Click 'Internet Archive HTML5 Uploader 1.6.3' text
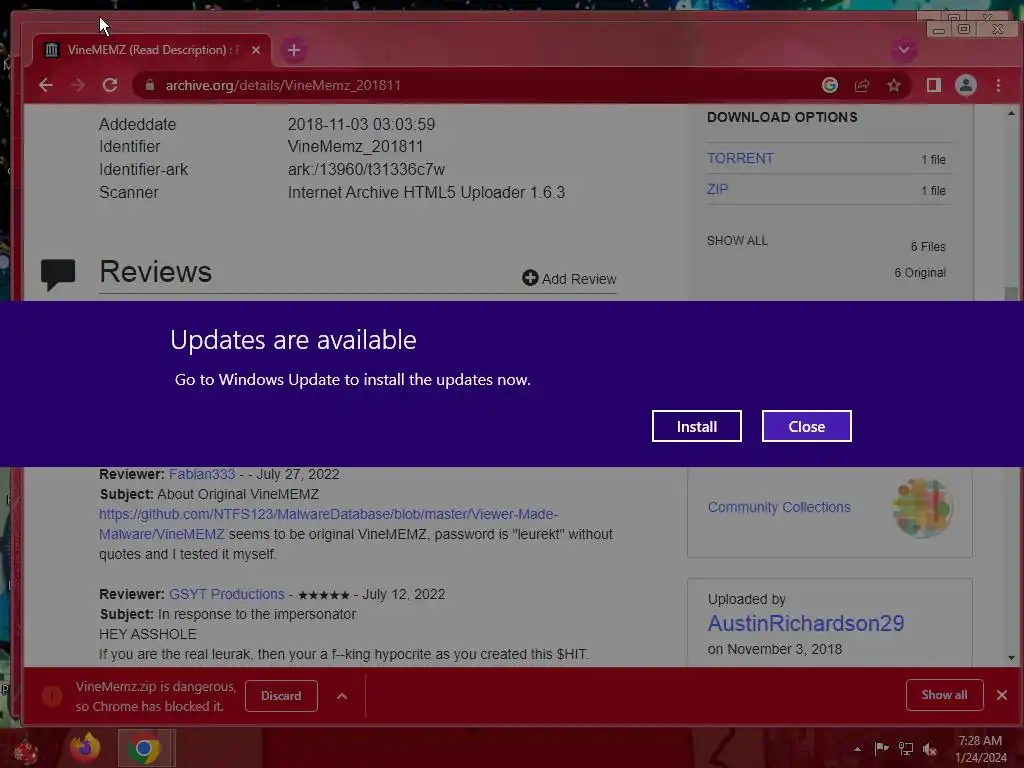 (426, 193)
